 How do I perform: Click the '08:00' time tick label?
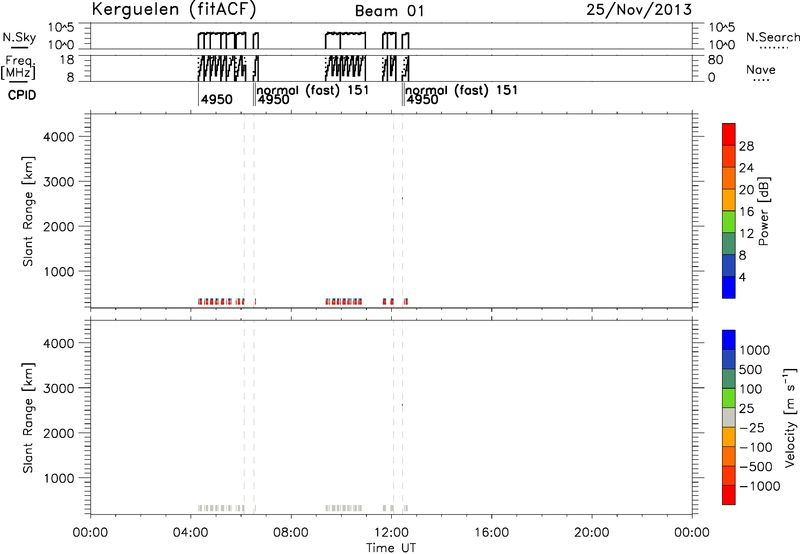click(291, 533)
